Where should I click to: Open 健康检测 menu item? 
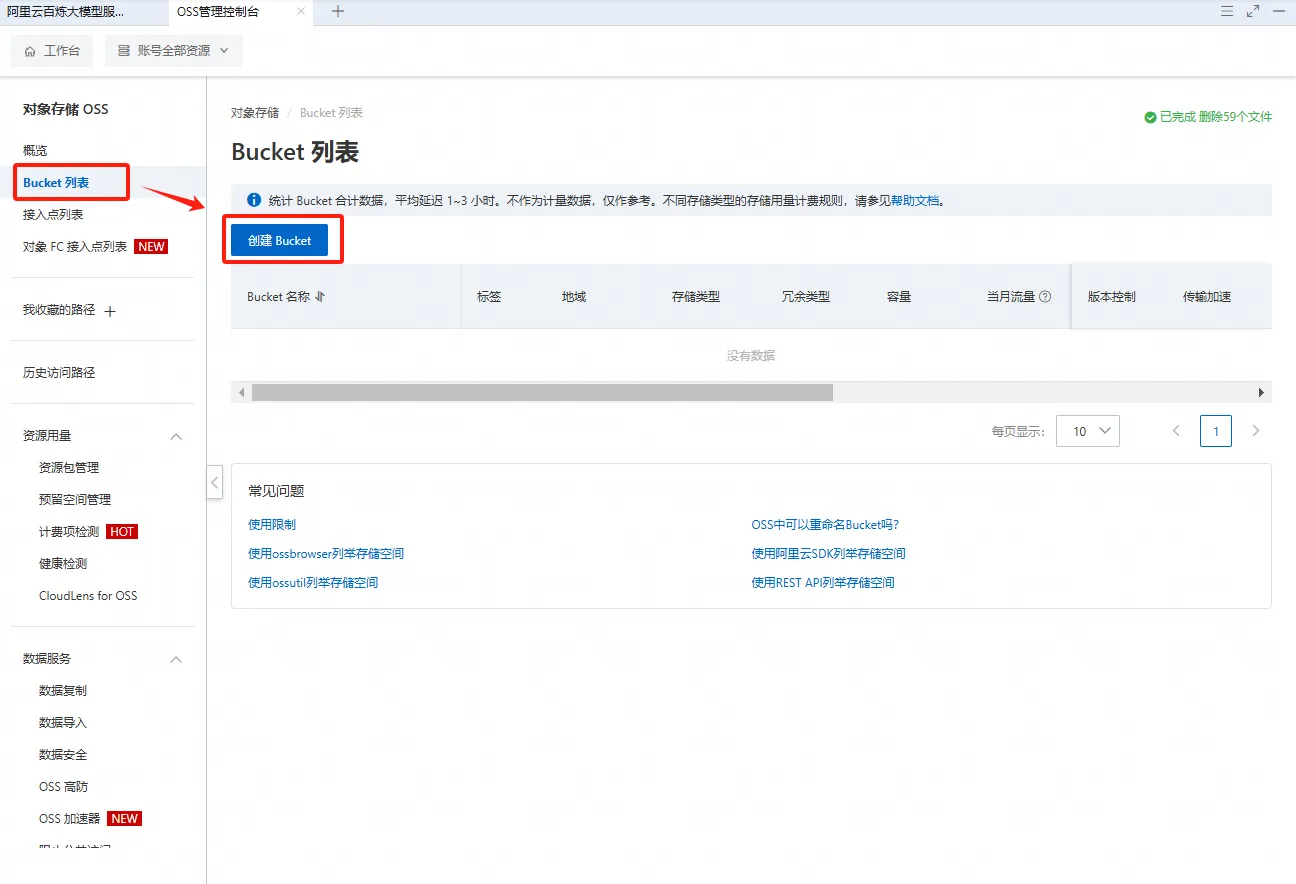point(63,564)
